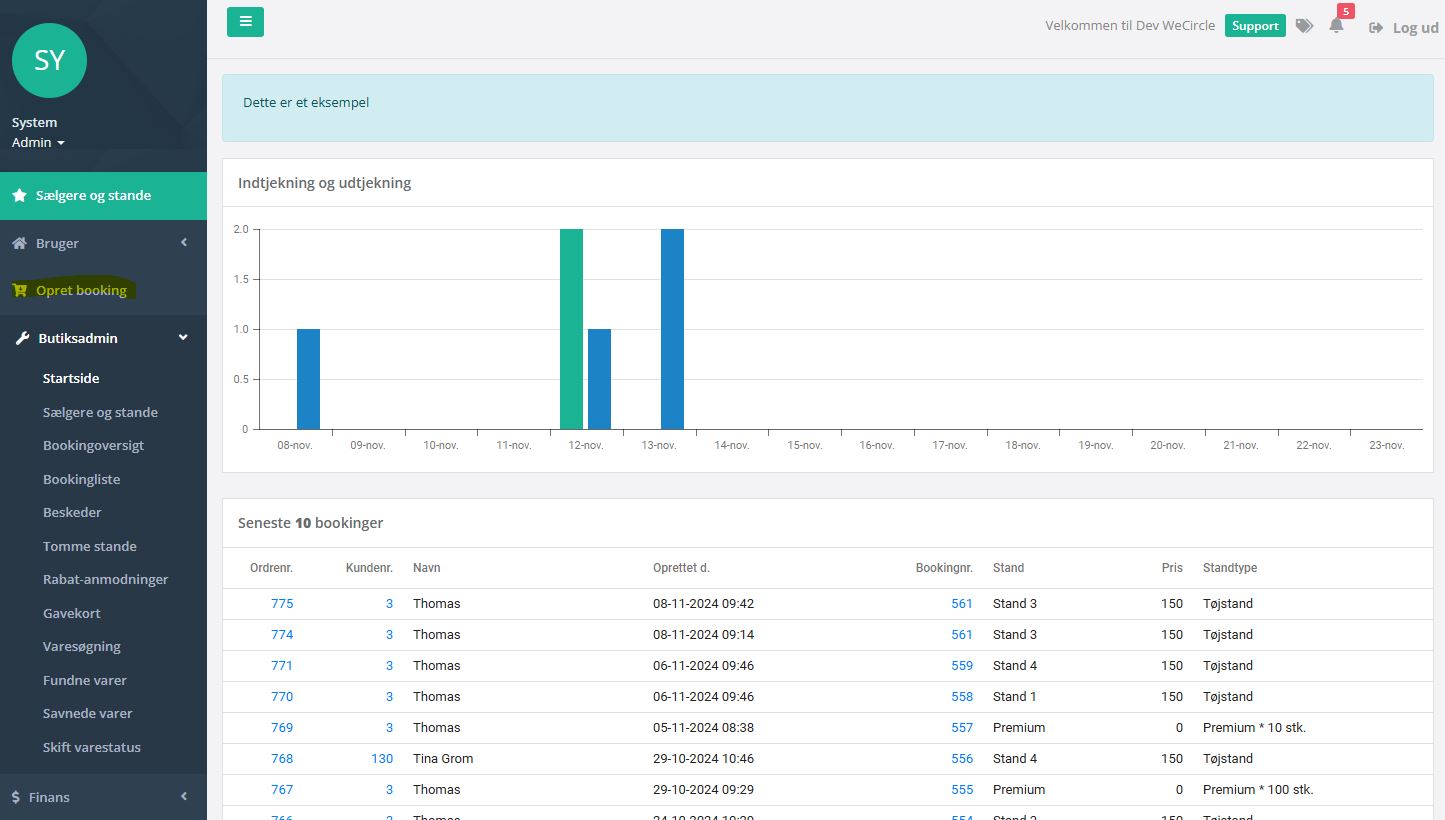
Task: Click the star icon beside Sælgere og stande
Action: 19,196
